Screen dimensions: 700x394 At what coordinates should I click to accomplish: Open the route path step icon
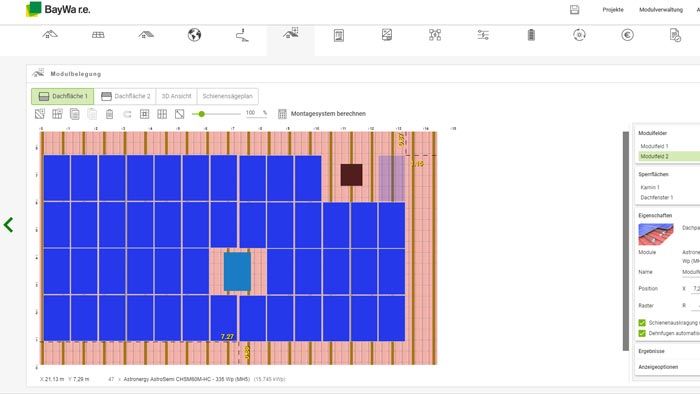point(242,35)
